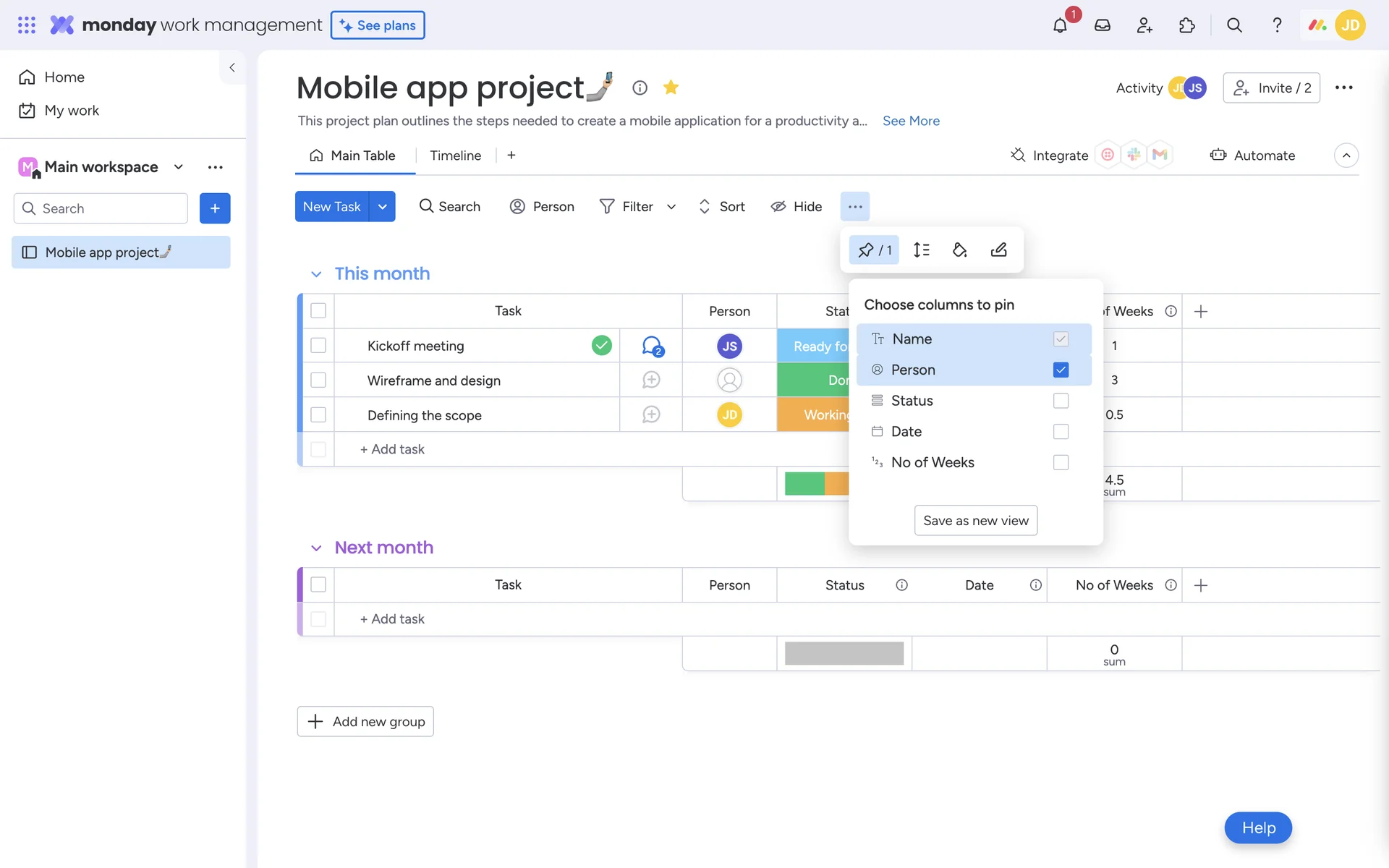Image resolution: width=1389 pixels, height=868 pixels.
Task: Click Save as new view button
Action: click(x=975, y=521)
